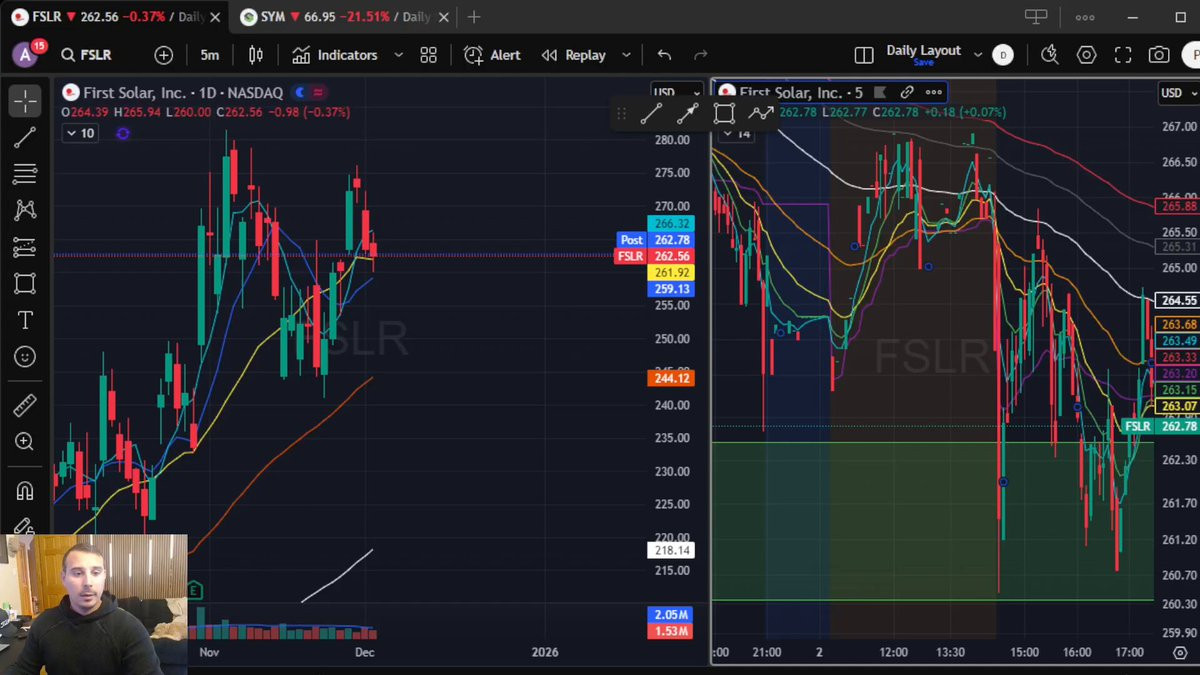Open the forecasting and measurement tools

click(25, 247)
